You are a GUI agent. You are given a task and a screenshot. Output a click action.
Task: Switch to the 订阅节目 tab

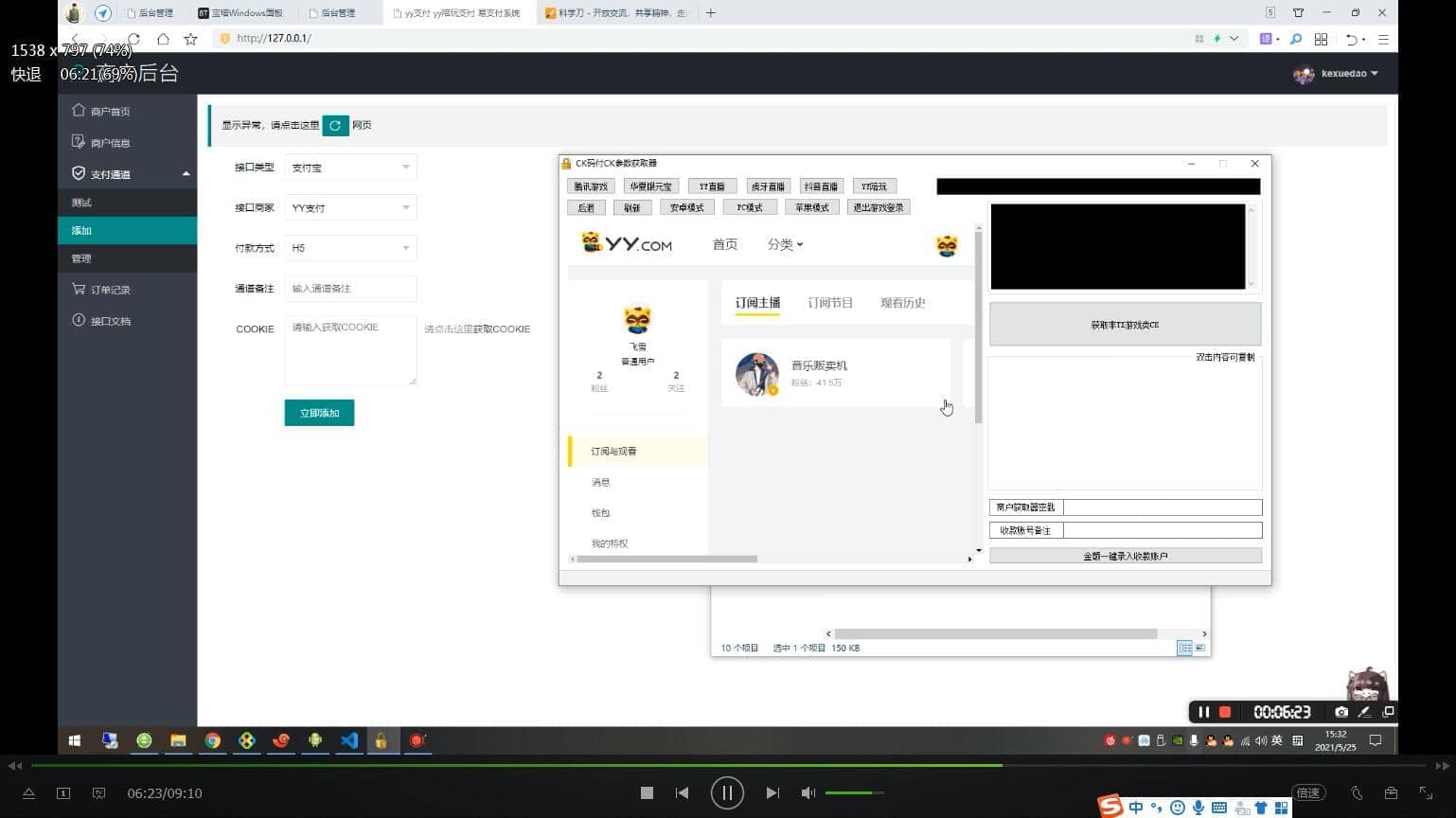click(x=830, y=303)
